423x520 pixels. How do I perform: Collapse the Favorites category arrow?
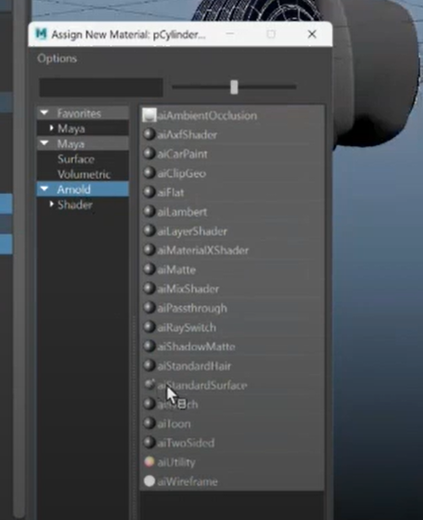[45, 113]
